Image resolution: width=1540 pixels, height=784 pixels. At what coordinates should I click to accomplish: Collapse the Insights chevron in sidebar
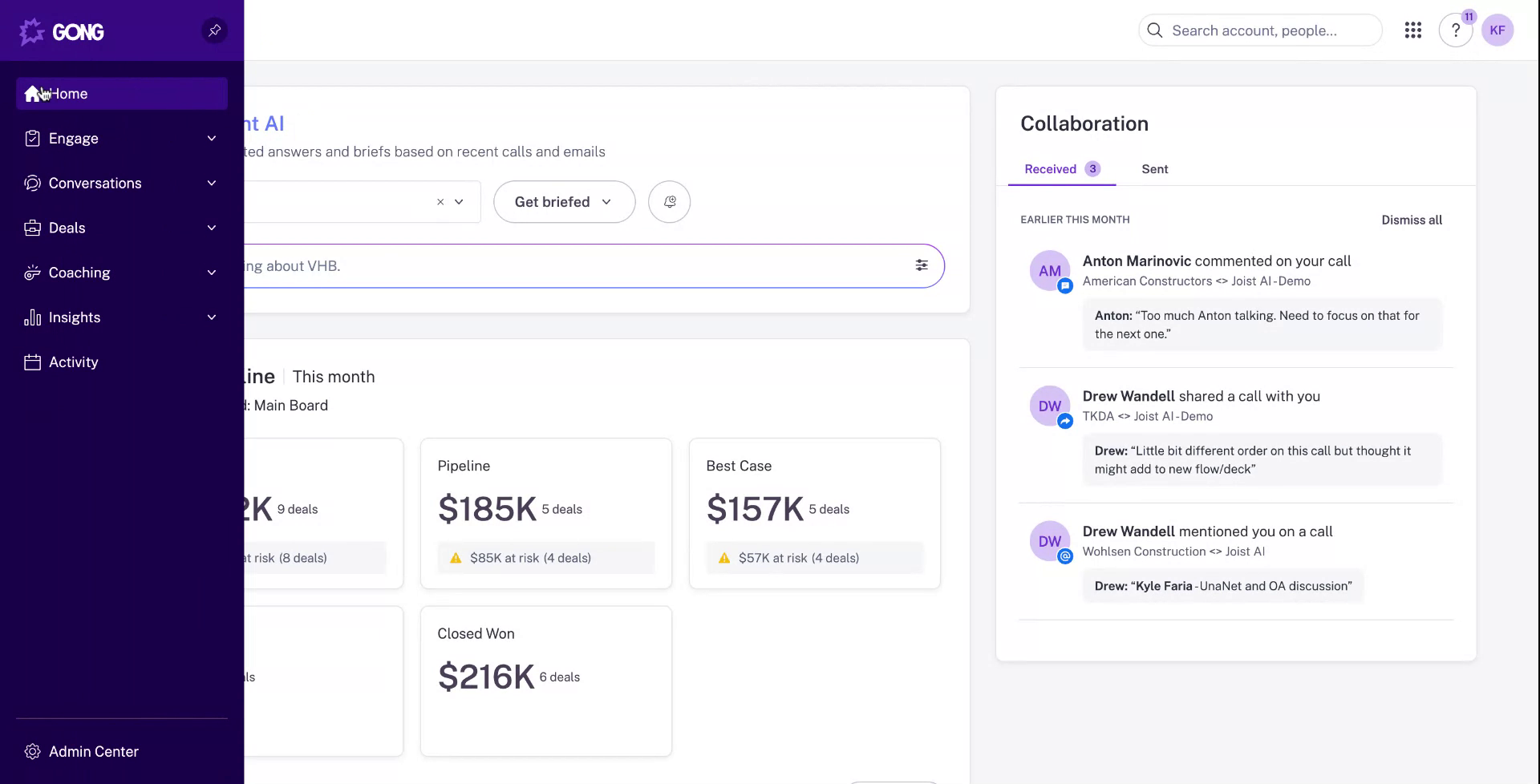[211, 317]
